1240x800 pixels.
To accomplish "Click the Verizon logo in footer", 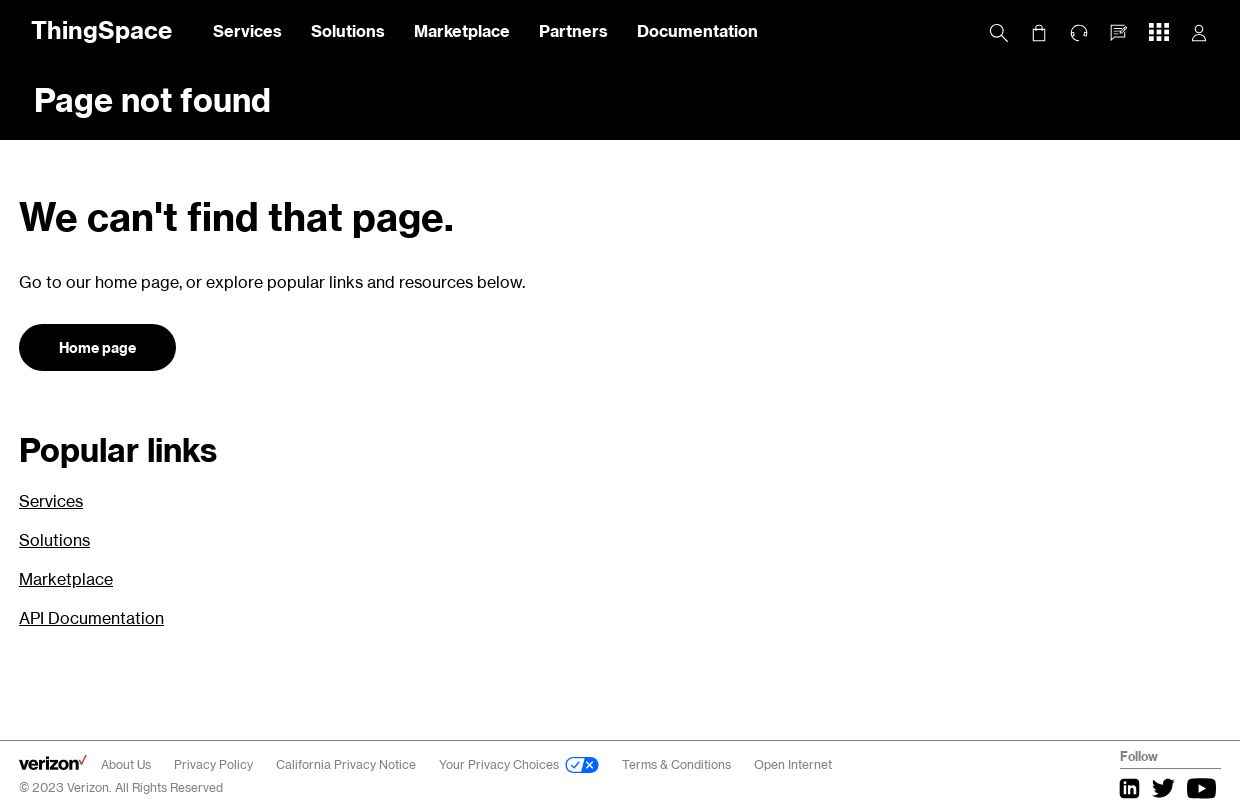I will coord(53,763).
